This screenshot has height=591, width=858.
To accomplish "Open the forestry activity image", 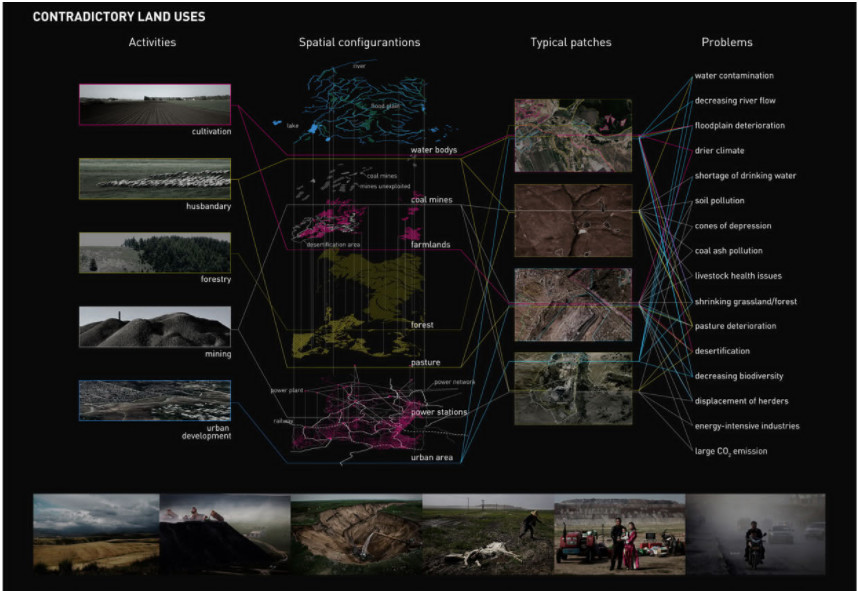I will point(154,252).
